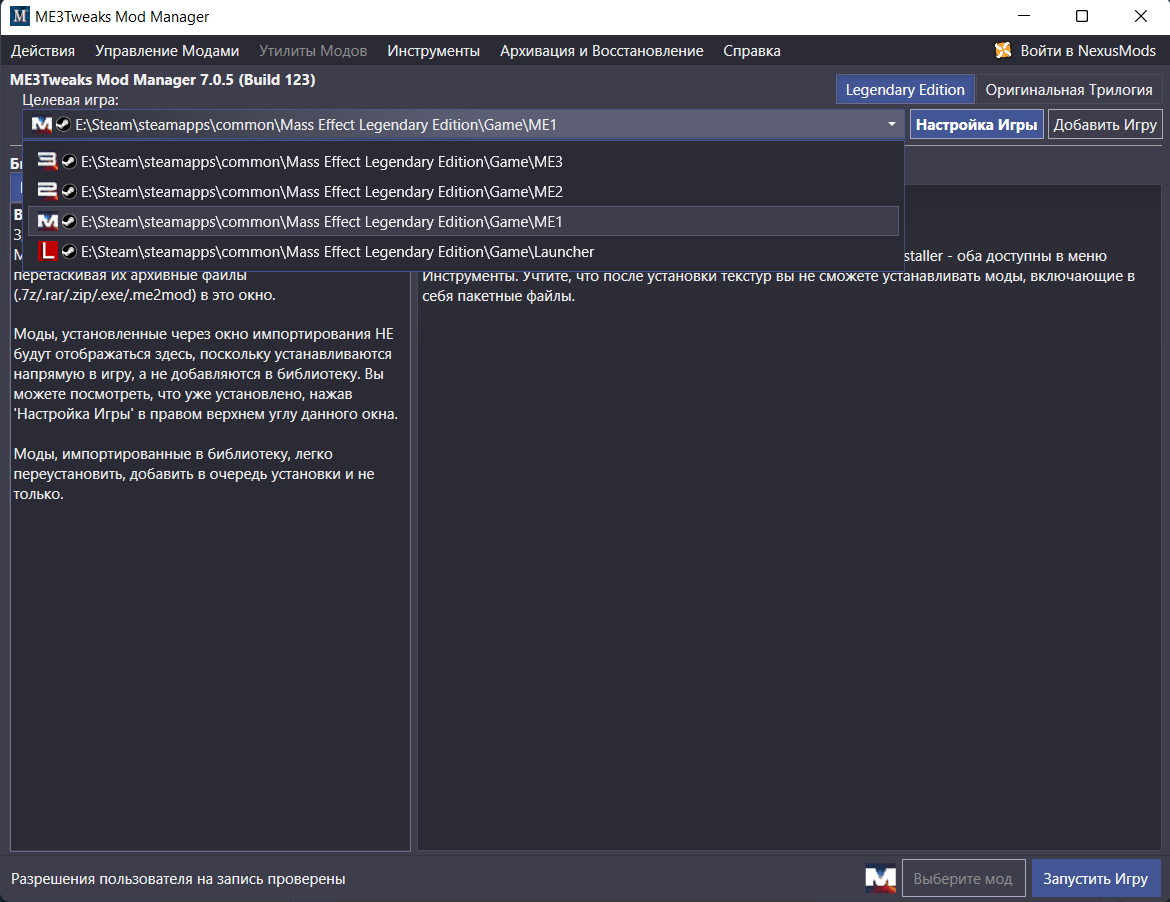1170x902 pixels.
Task: Click the Steam icon on ME1 list row
Action: coord(69,222)
